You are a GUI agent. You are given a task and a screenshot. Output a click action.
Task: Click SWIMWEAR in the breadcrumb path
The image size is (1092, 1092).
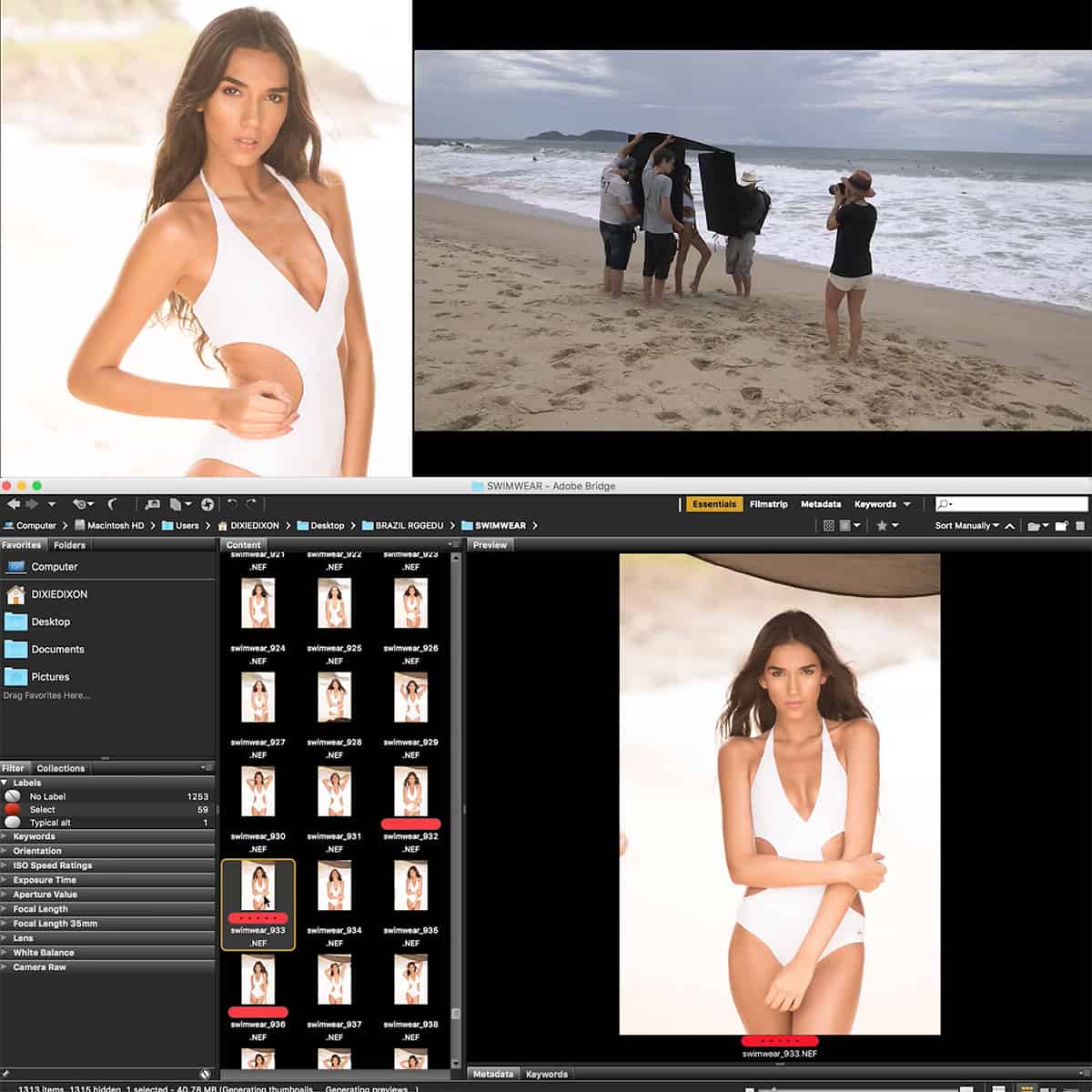pyautogui.click(x=498, y=525)
